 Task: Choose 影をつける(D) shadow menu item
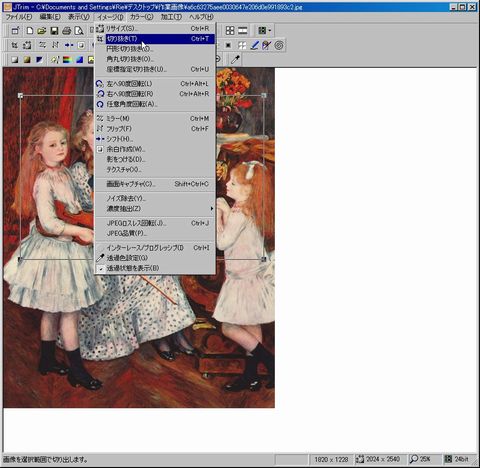click(155, 159)
